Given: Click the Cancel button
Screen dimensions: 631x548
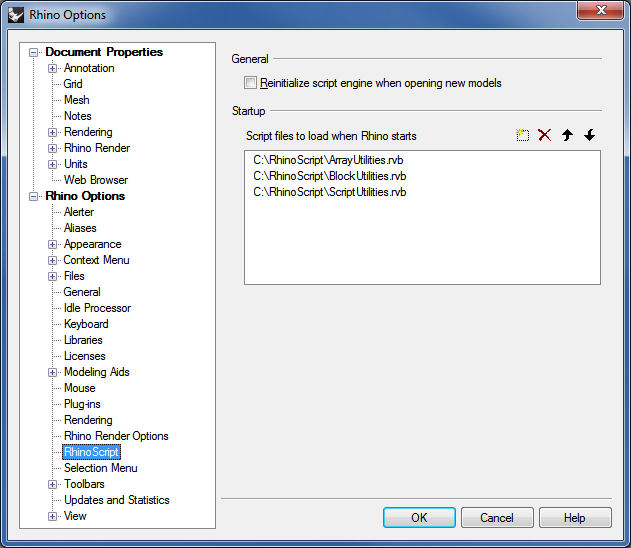Looking at the screenshot, I should click(x=497, y=517).
